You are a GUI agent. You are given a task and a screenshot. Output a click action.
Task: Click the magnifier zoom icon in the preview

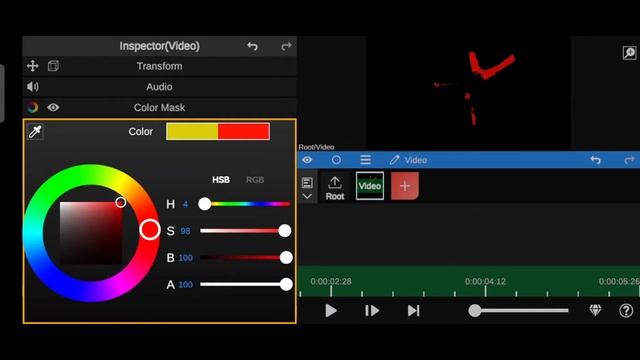tap(629, 53)
